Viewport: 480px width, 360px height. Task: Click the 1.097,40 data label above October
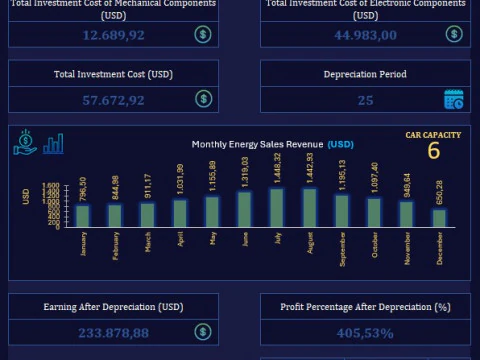tap(374, 178)
